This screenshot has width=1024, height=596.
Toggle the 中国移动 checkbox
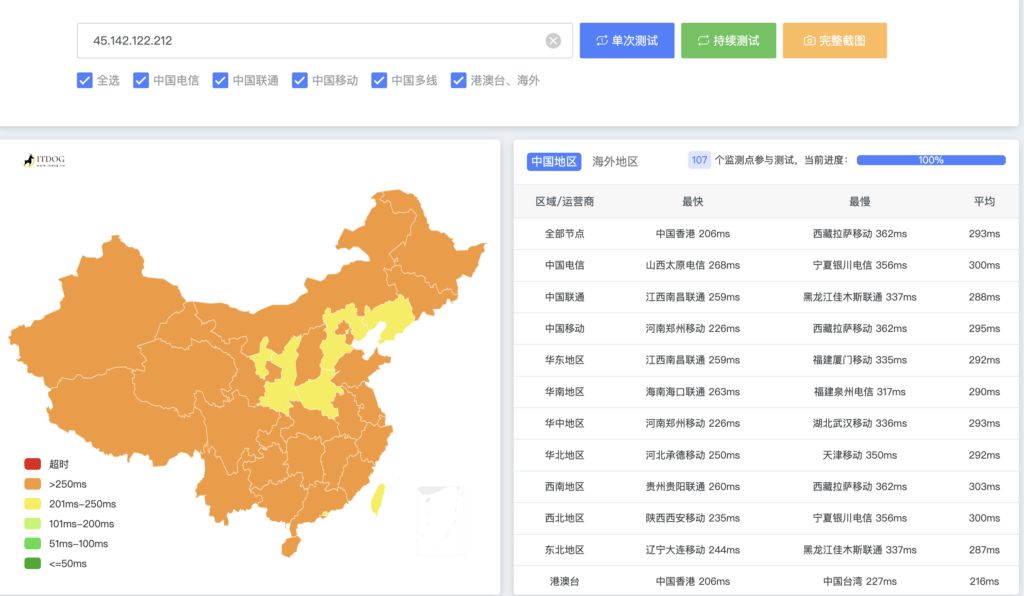tap(300, 80)
